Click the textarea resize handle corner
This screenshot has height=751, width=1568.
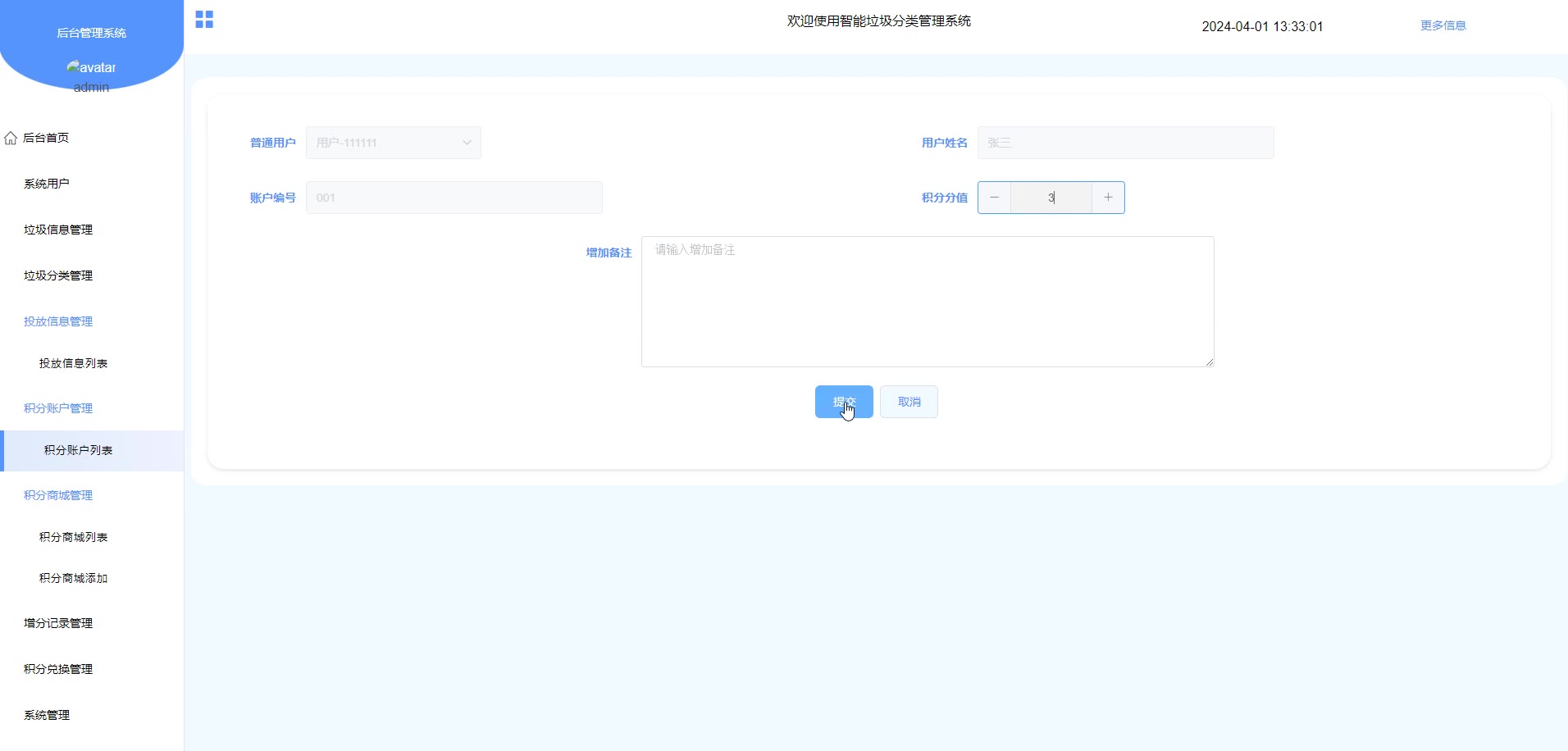(1209, 362)
